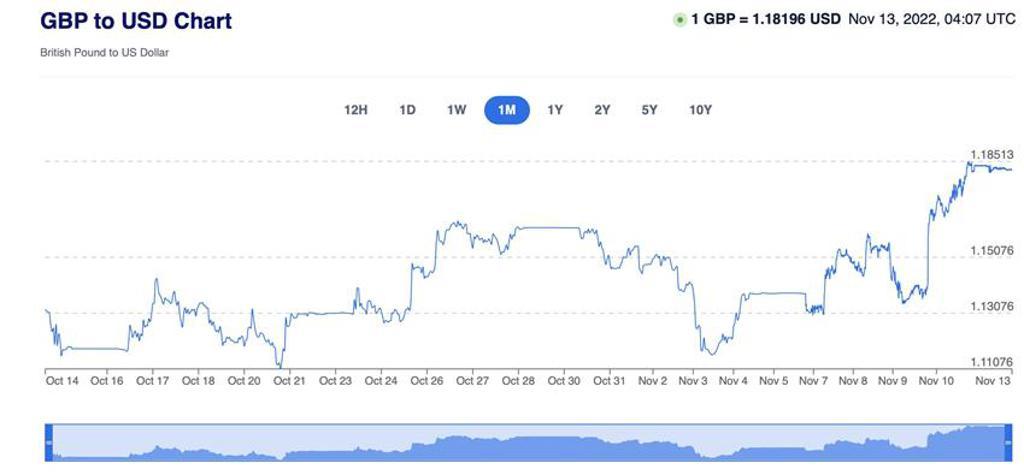
Task: Click the 1.11076 low price label
Action: 992,362
